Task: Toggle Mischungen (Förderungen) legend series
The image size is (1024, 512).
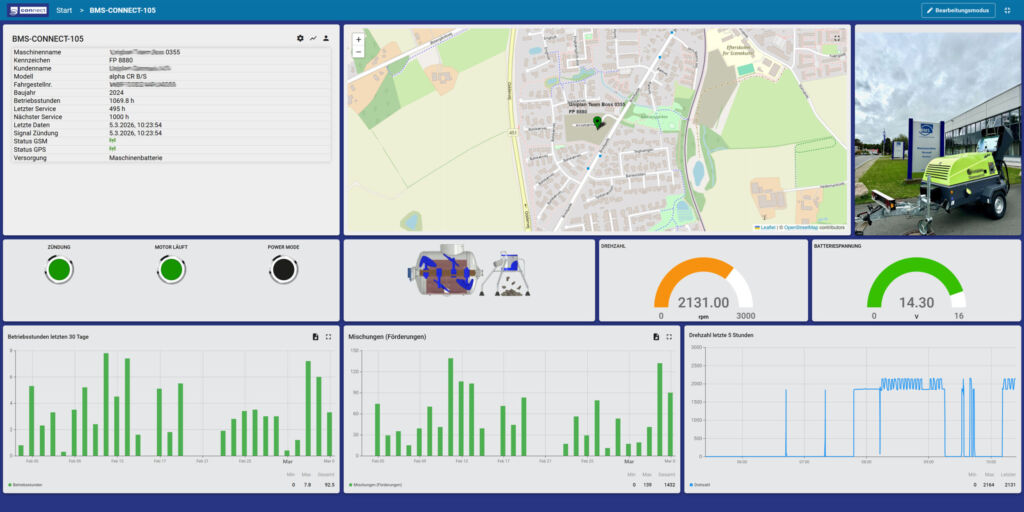Action: tap(376, 485)
